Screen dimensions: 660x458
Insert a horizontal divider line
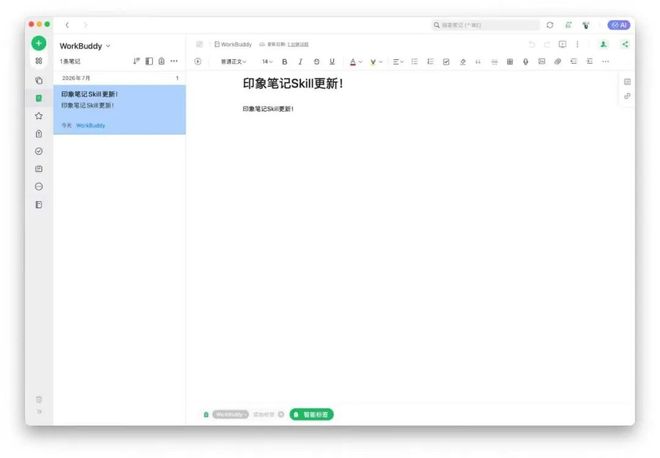494,62
